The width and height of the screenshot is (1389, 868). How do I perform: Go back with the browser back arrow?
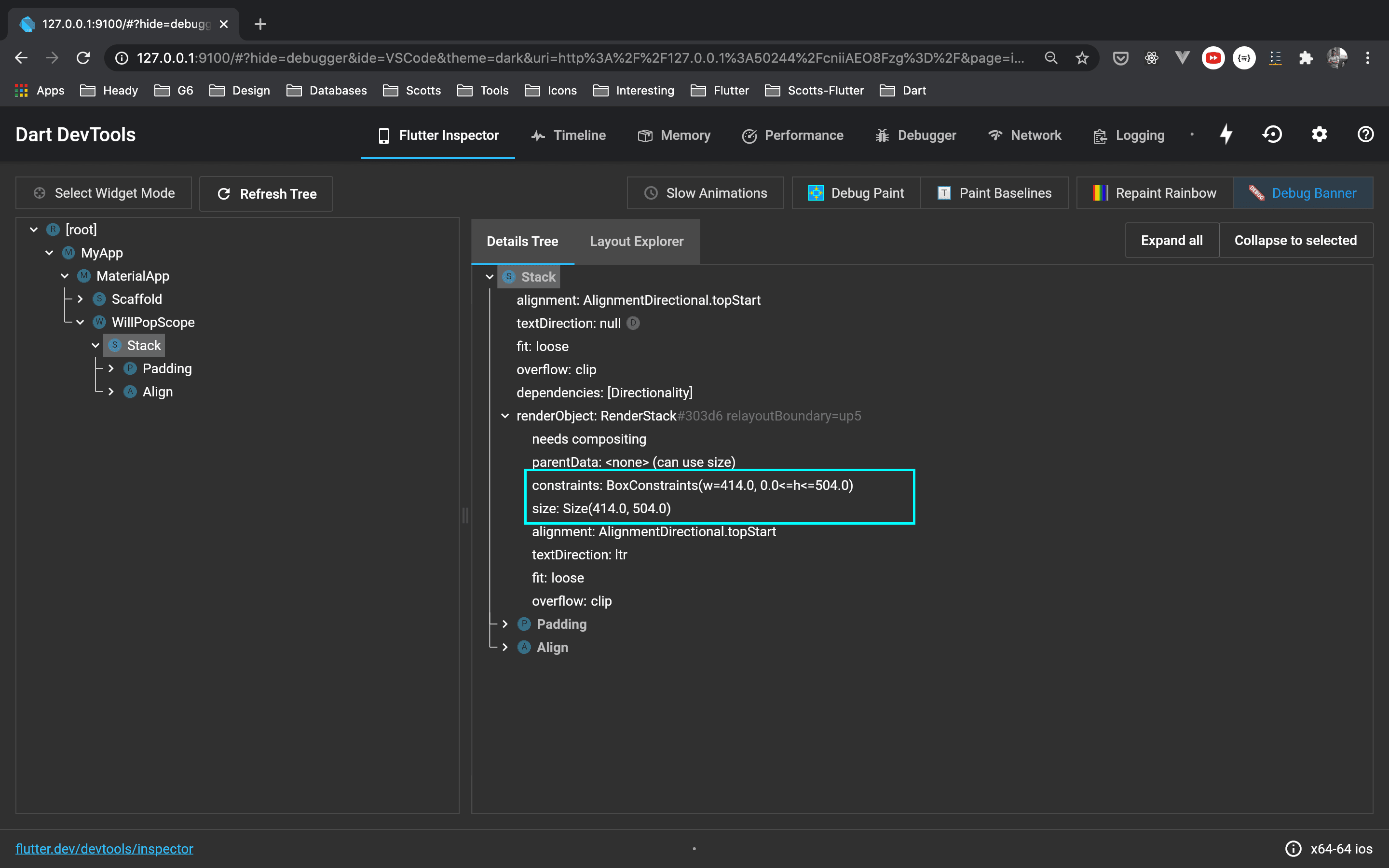coord(21,58)
